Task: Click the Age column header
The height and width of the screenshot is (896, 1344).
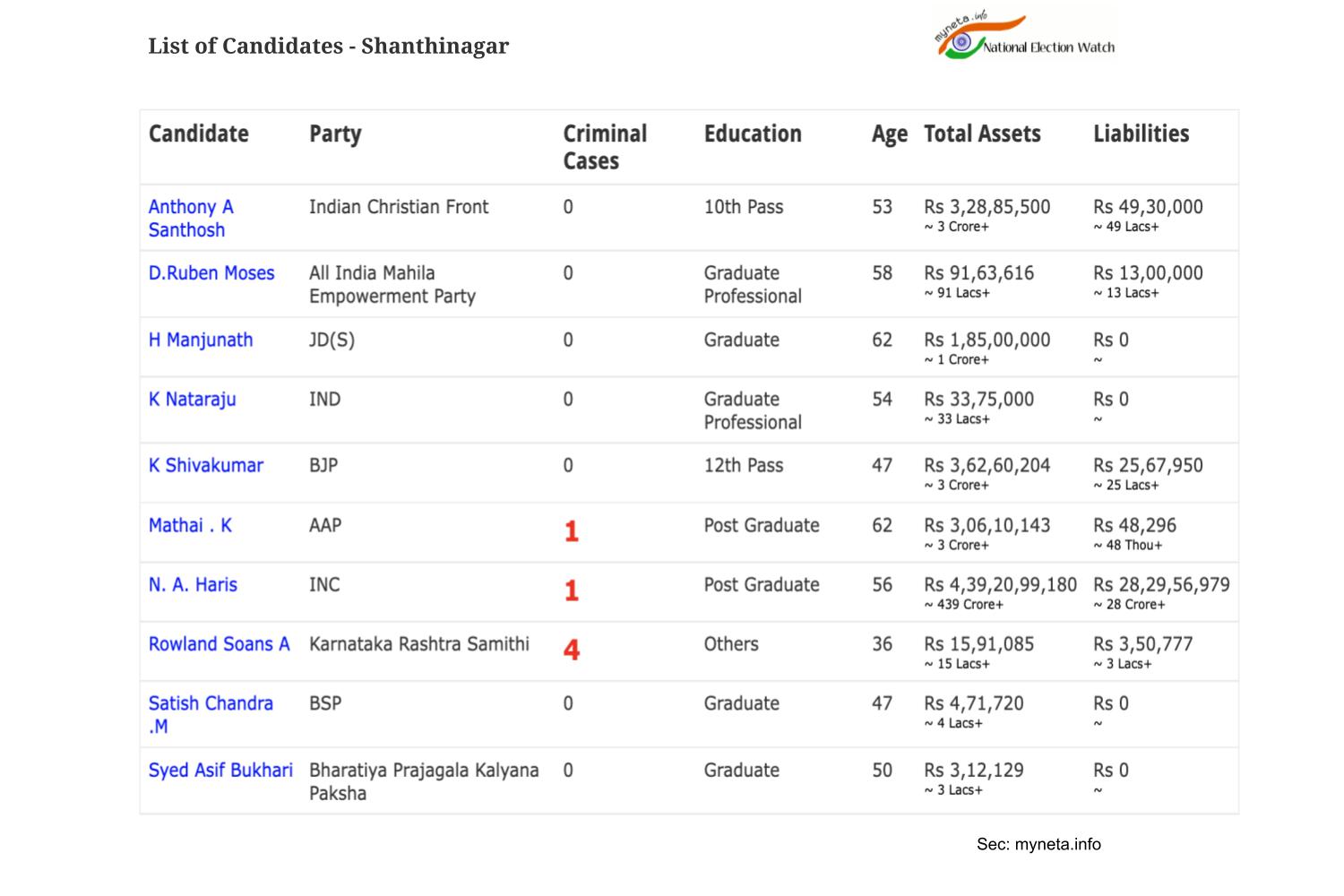Action: 889,135
